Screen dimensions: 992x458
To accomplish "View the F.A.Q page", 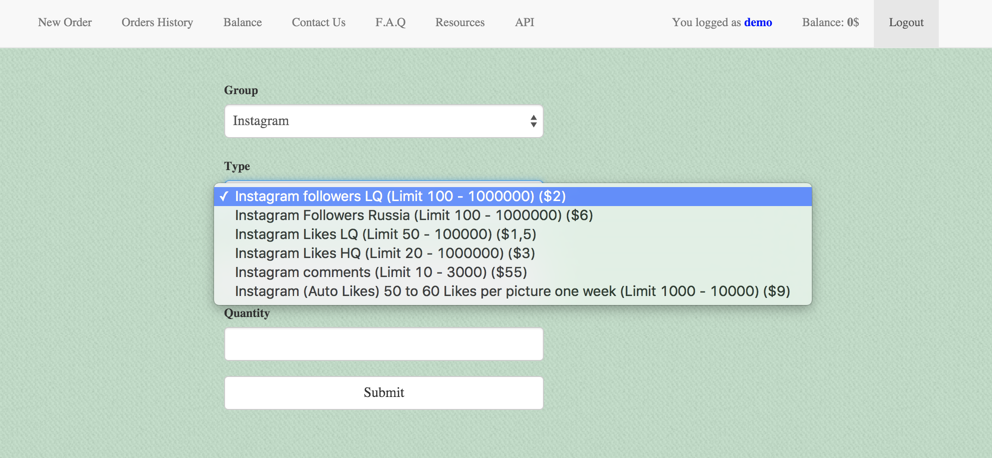I will pos(390,23).
